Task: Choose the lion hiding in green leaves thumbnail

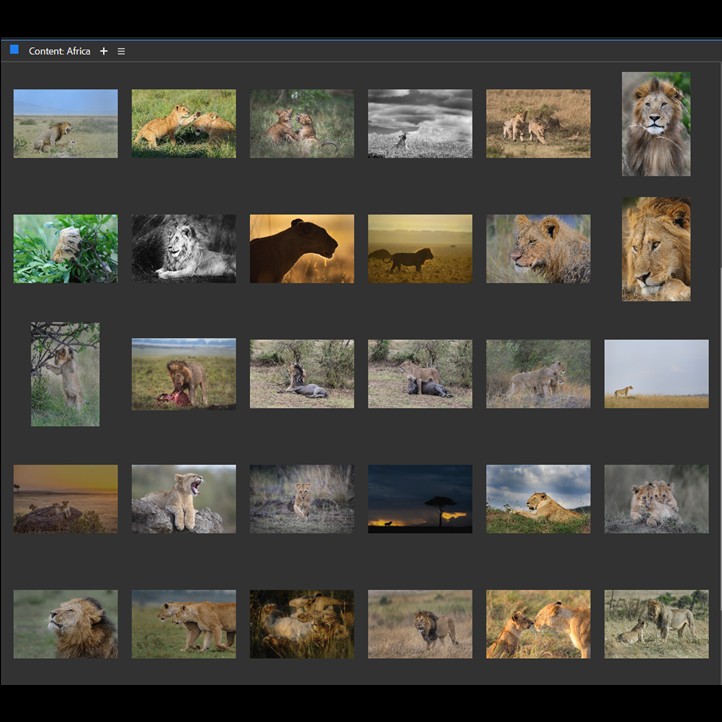Action: pos(65,248)
